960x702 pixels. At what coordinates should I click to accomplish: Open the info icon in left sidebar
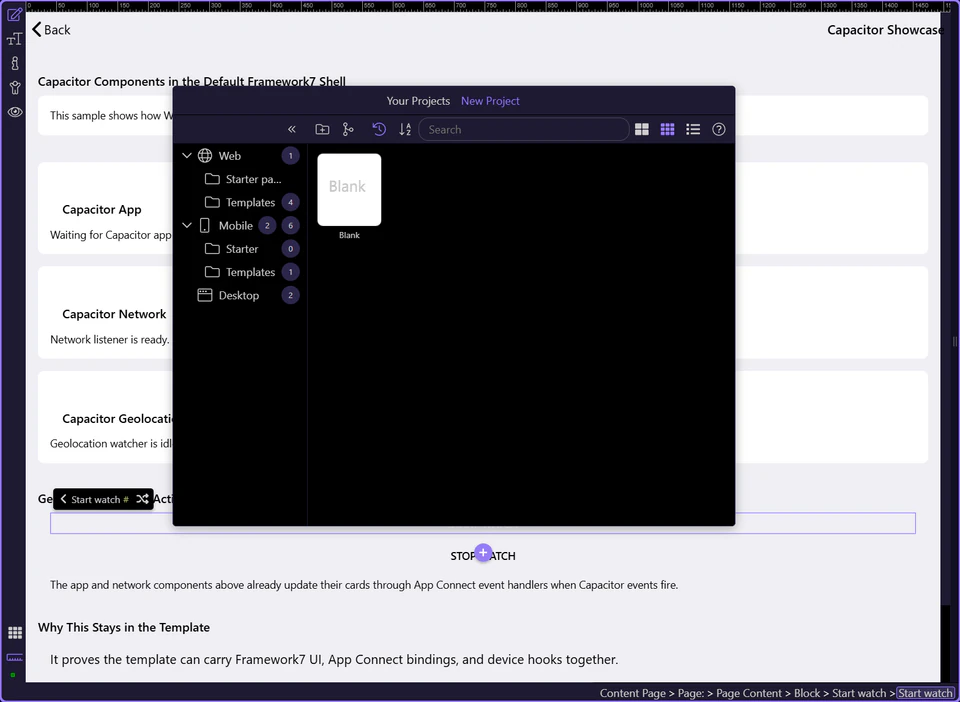coord(15,63)
